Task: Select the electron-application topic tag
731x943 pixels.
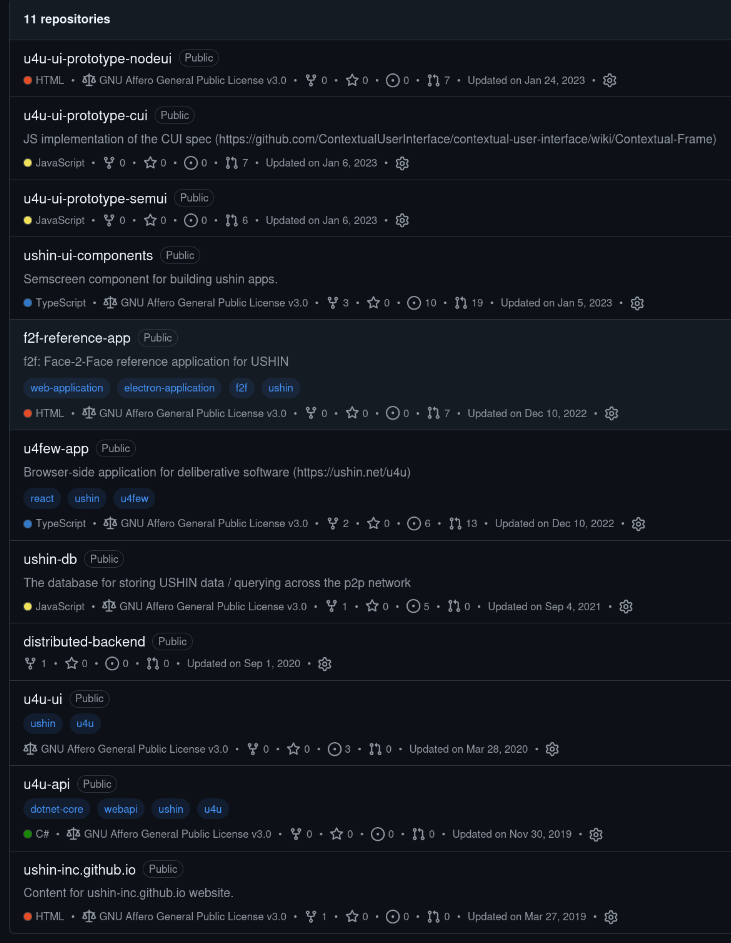Action: [x=169, y=388]
